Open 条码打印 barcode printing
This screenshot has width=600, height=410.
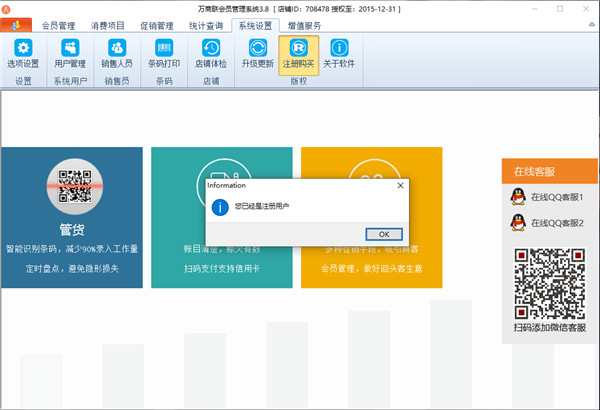[164, 53]
